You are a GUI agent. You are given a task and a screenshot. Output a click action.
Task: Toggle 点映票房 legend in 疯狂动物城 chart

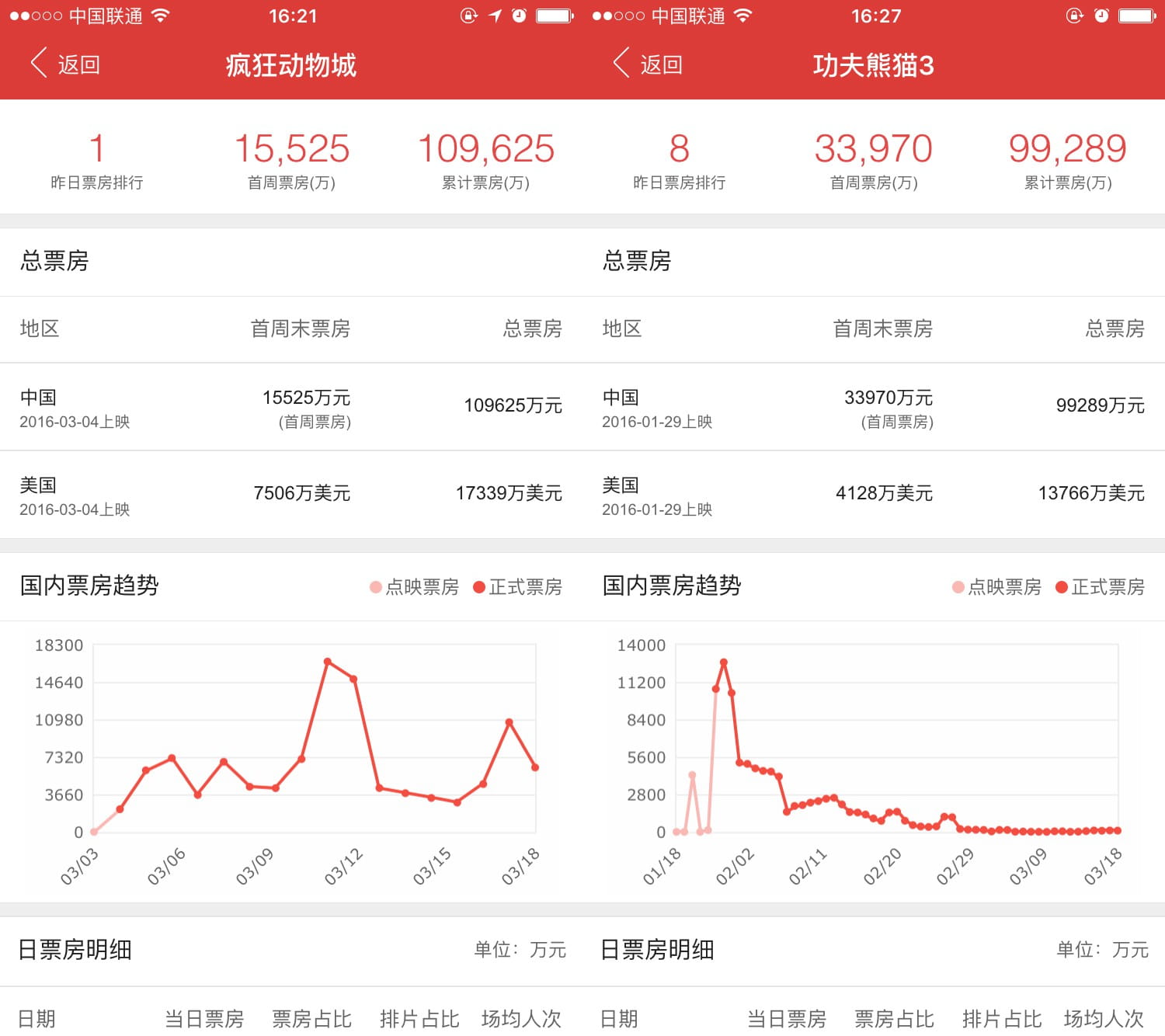[x=414, y=587]
